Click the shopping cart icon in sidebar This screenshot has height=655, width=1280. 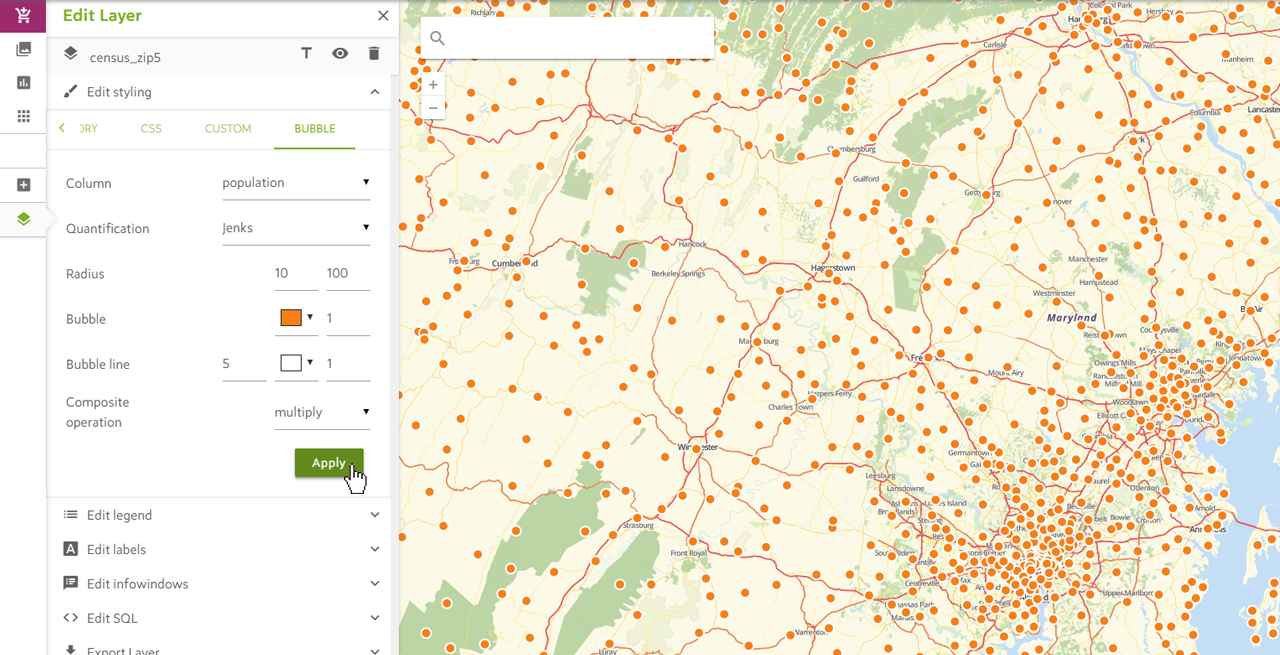(23, 16)
